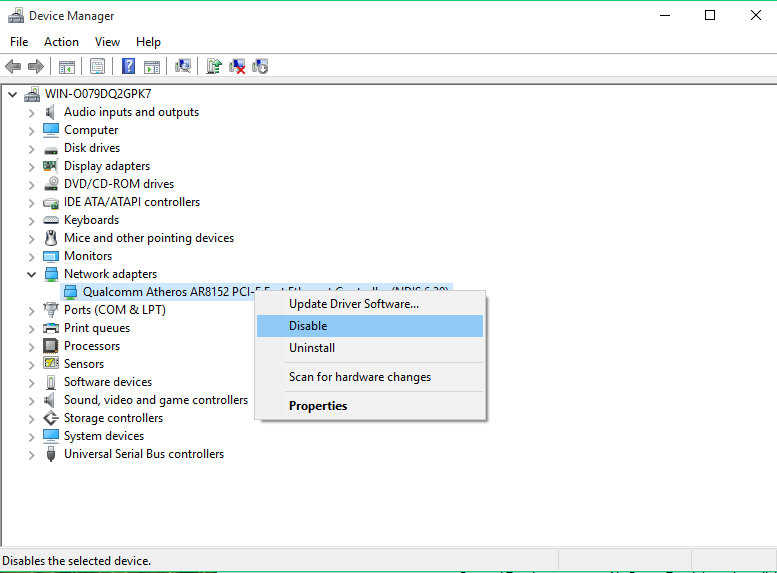Click the Back arrow toolbar icon

[13, 66]
